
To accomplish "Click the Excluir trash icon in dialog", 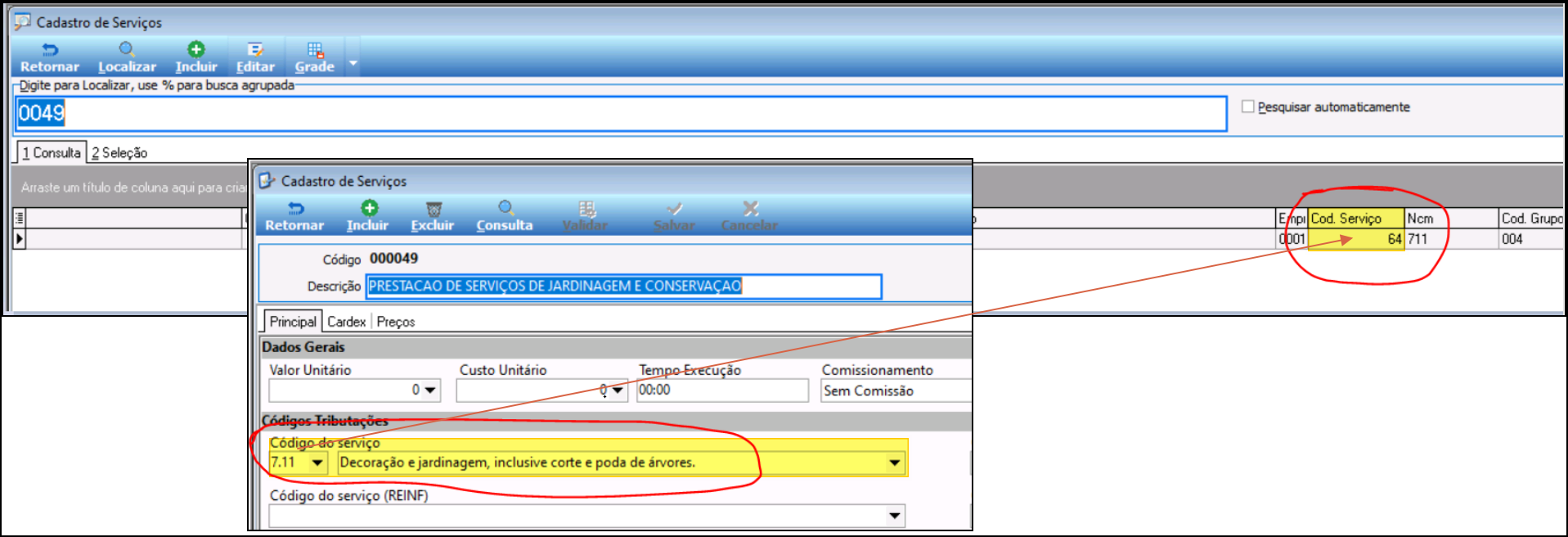I will pyautogui.click(x=433, y=210).
